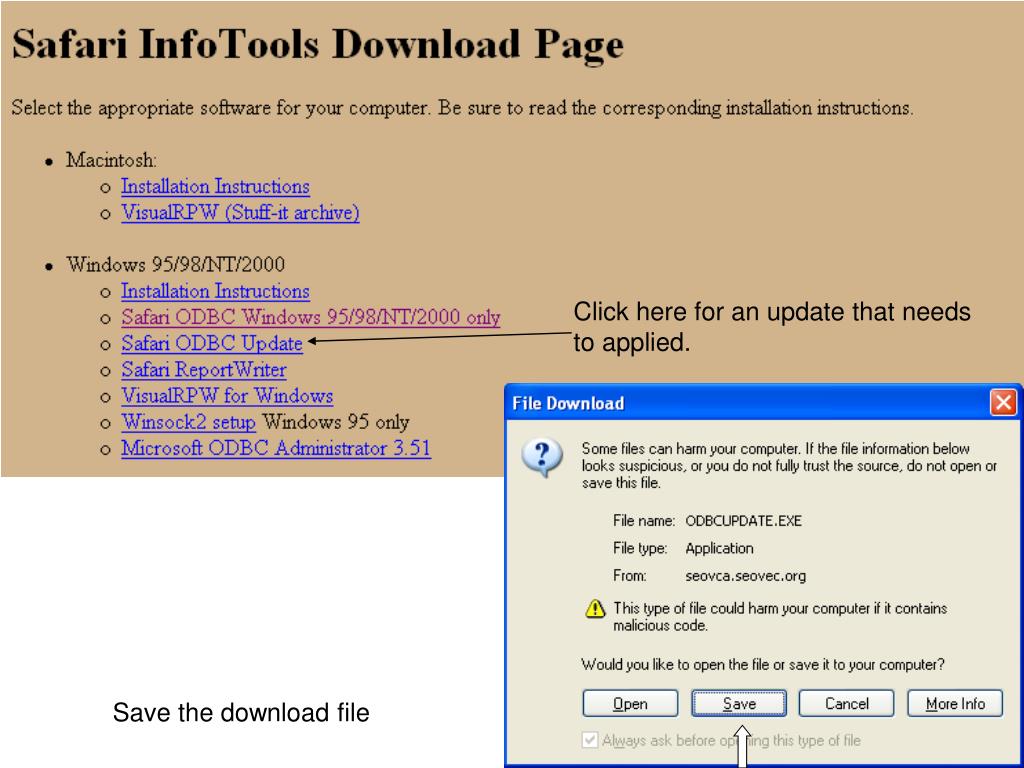Image resolution: width=1024 pixels, height=768 pixels.
Task: Click the Open button in File Download
Action: pos(630,703)
